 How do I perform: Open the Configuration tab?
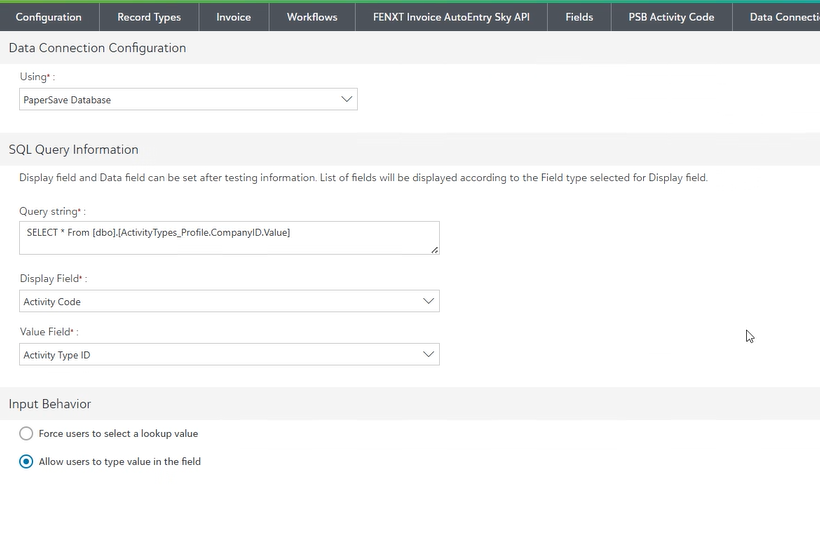[49, 17]
